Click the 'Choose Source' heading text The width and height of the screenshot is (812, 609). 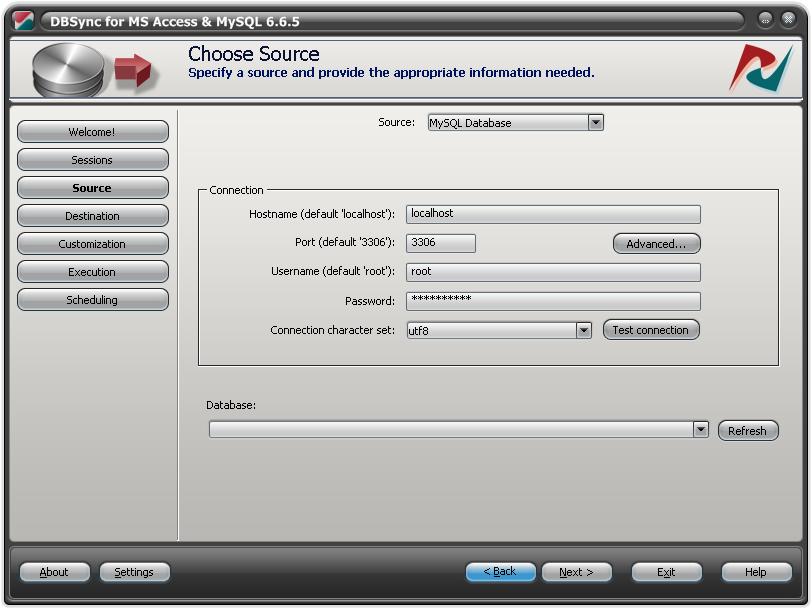click(x=254, y=54)
